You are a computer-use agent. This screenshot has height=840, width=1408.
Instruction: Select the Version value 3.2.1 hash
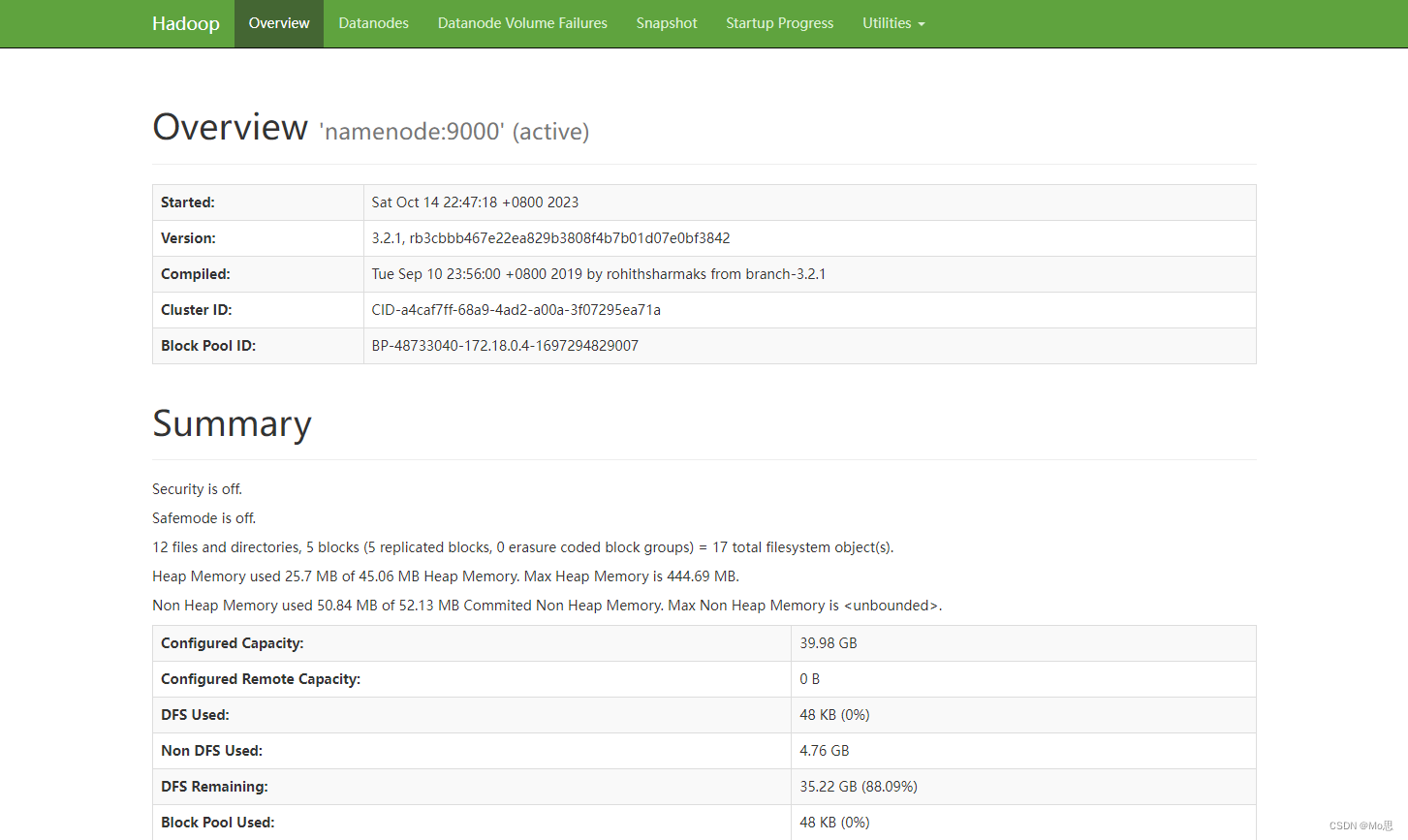coord(550,238)
